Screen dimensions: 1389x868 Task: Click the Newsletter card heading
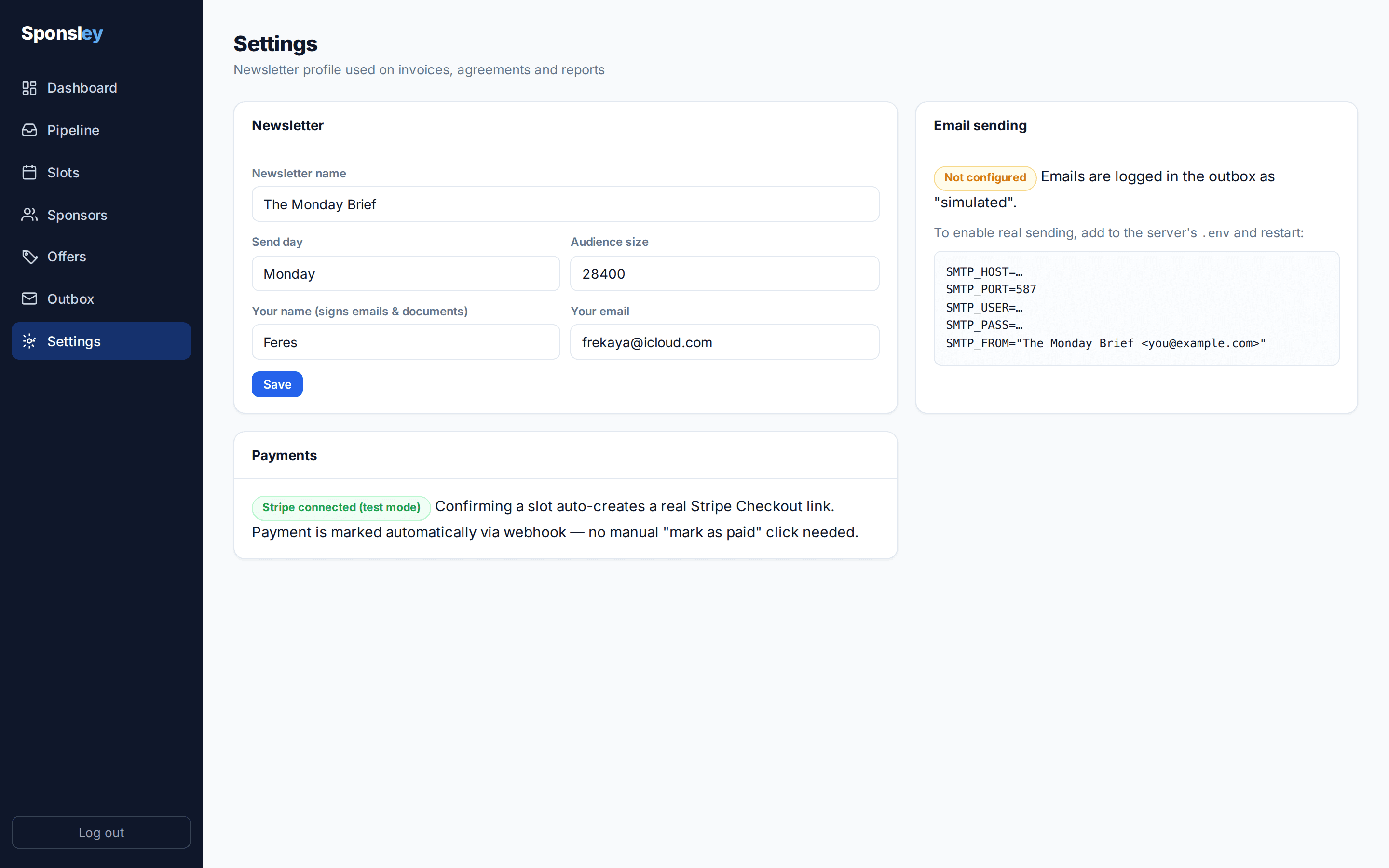[x=287, y=126]
